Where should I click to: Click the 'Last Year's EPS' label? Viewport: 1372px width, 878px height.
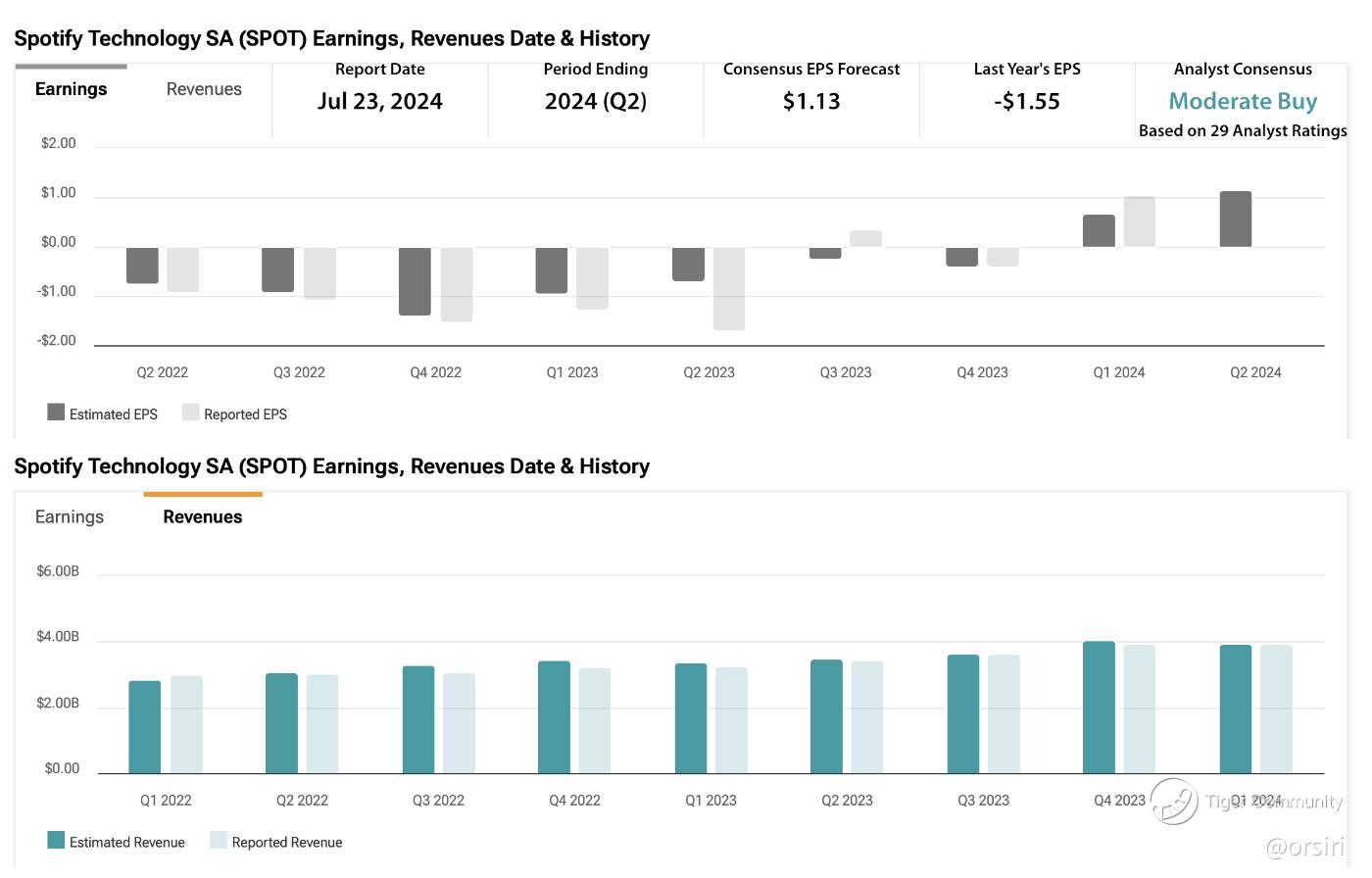pos(1027,70)
